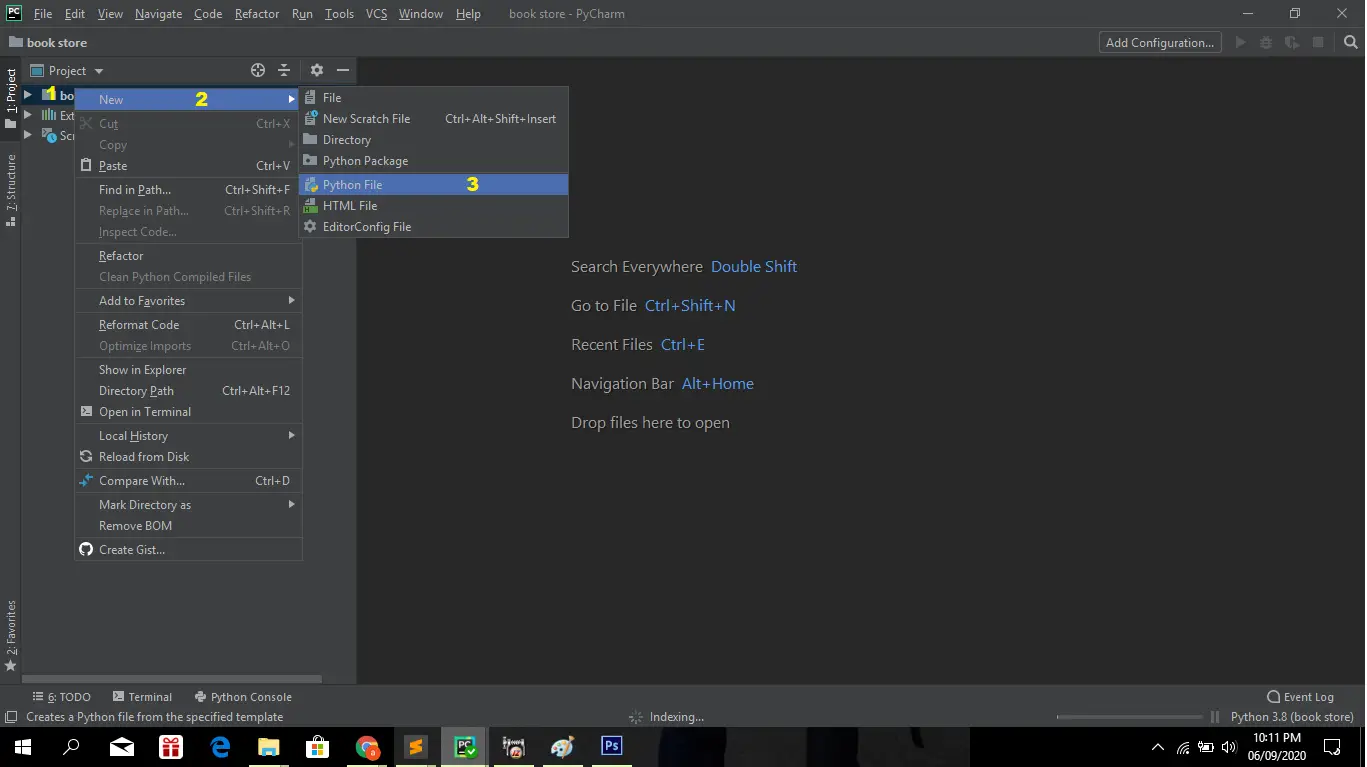Open the 1: Project sidebar tool window
Screen dimensions: 1367x767
click(12, 101)
